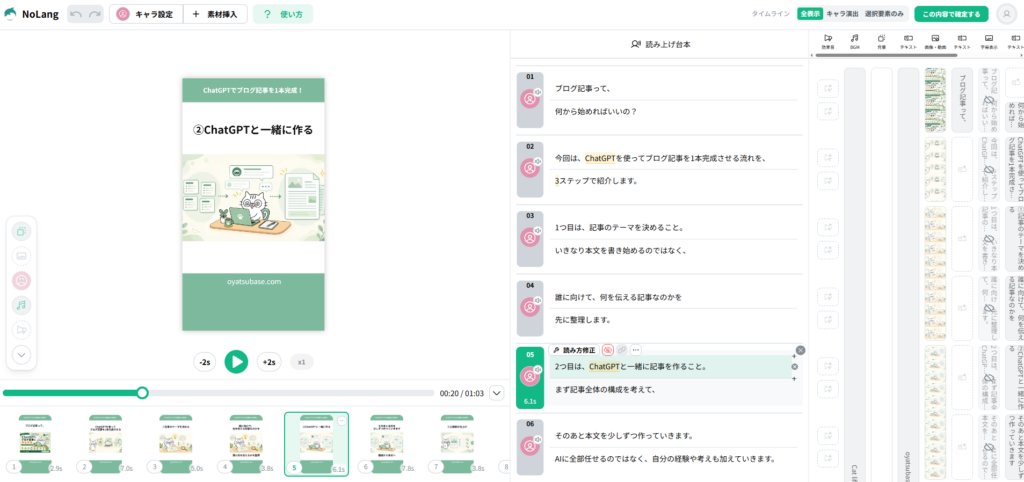Open the user account avatar menu
This screenshot has height=482, width=1024.
[1007, 14]
